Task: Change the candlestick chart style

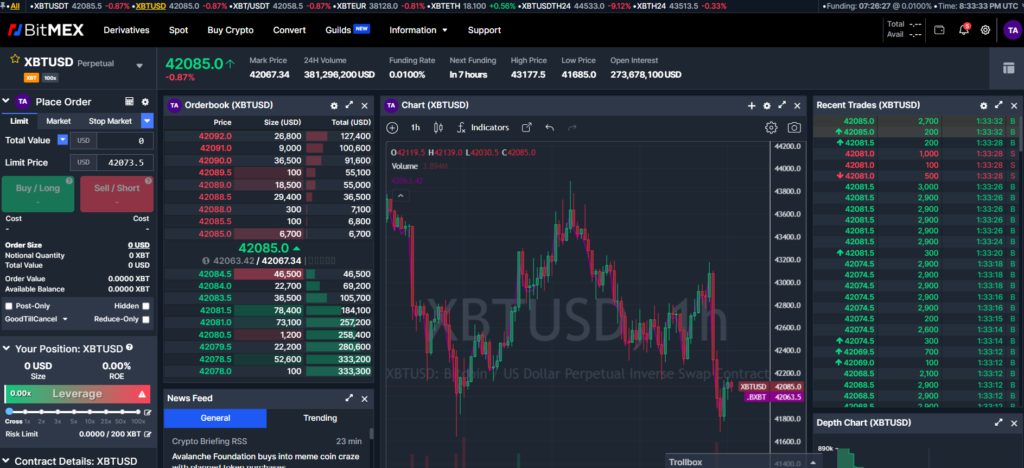Action: click(438, 127)
